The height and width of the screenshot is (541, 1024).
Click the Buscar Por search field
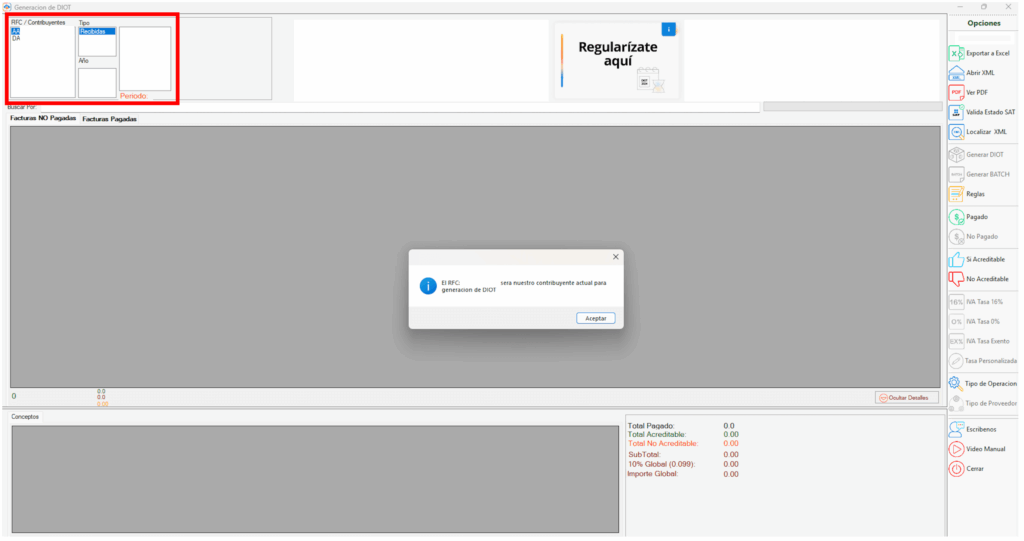400,106
